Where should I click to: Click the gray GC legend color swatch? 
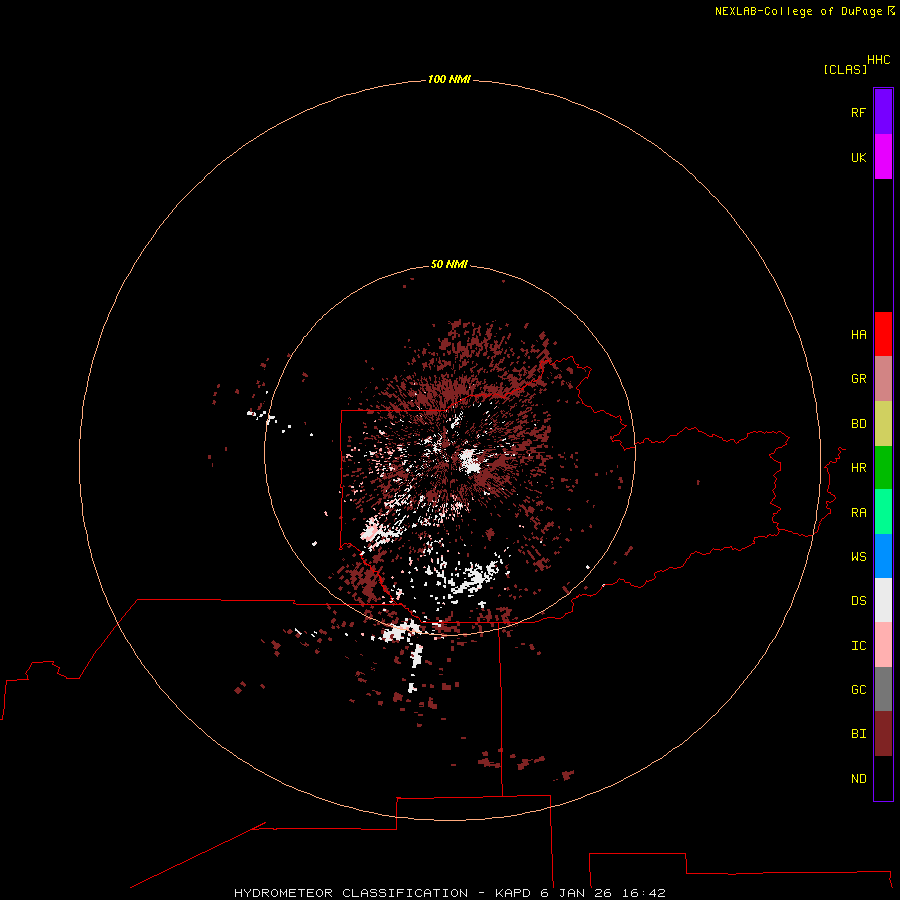click(x=883, y=689)
